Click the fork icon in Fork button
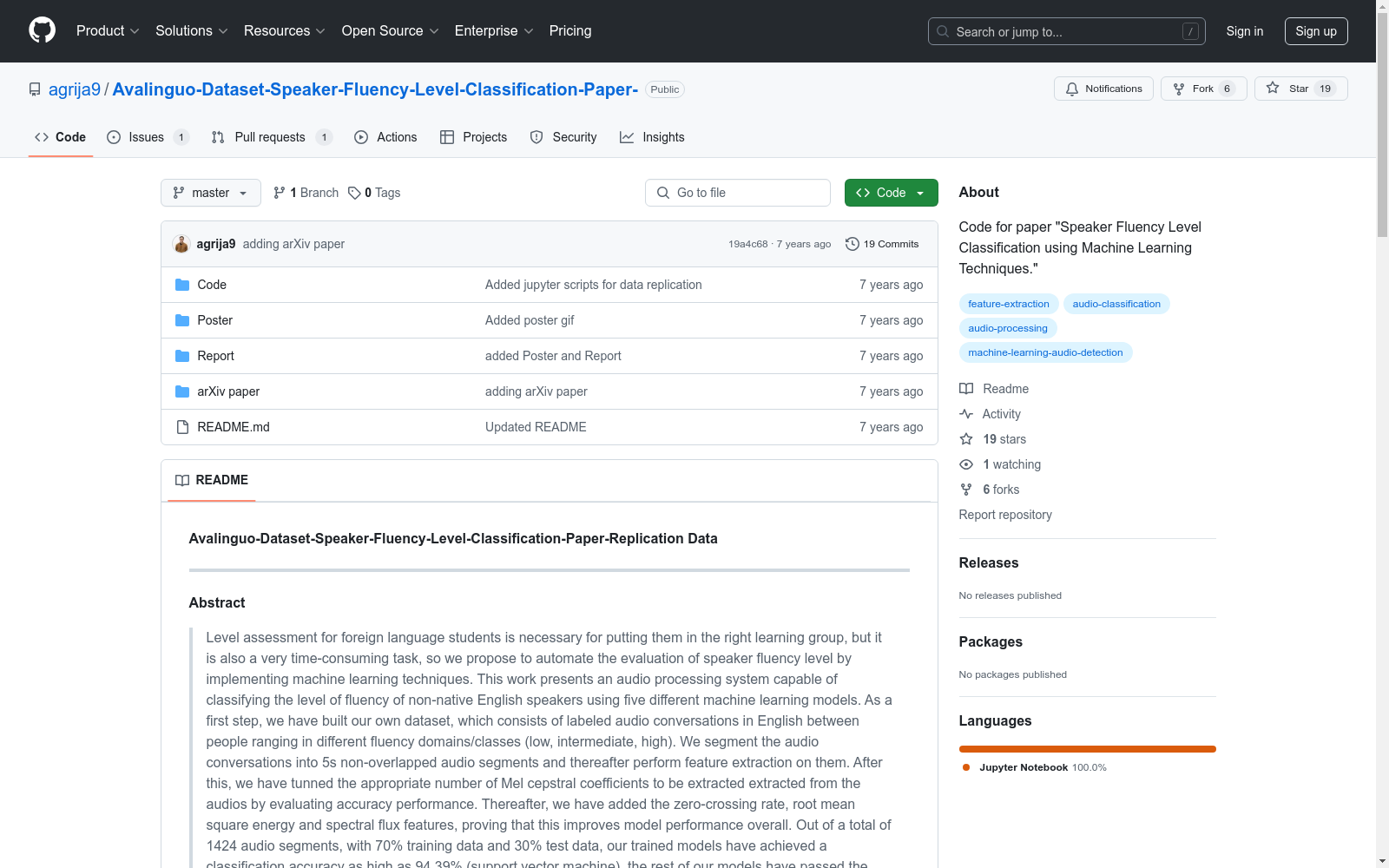1389x868 pixels. [x=1179, y=89]
